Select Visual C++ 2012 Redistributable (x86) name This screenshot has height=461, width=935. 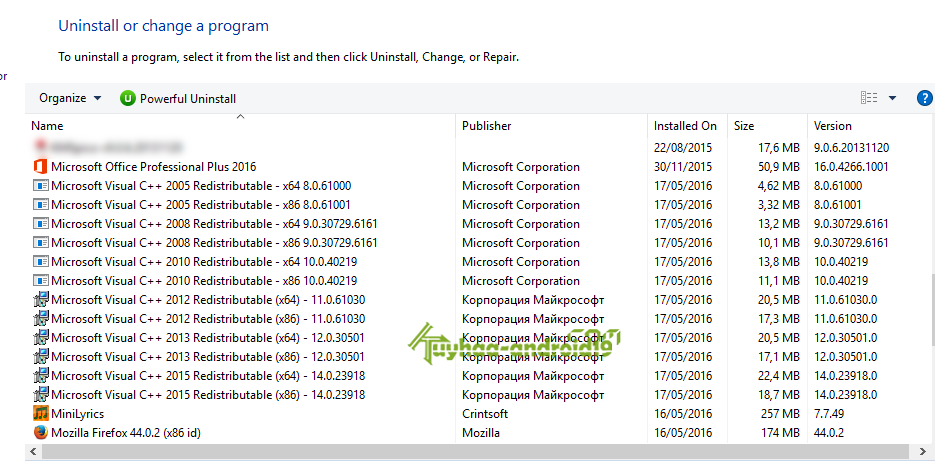coord(208,319)
